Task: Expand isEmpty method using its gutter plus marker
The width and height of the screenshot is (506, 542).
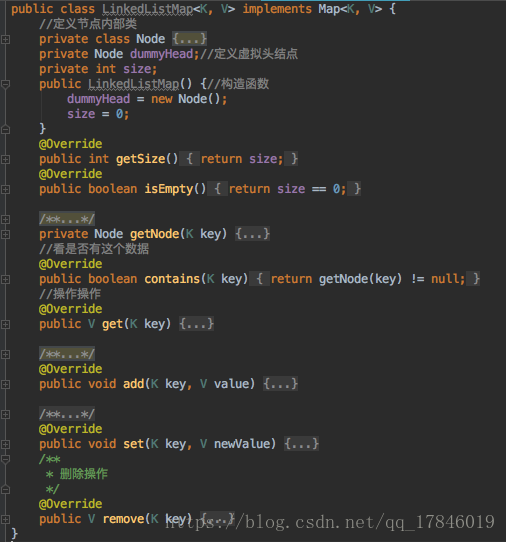Action: (5, 189)
